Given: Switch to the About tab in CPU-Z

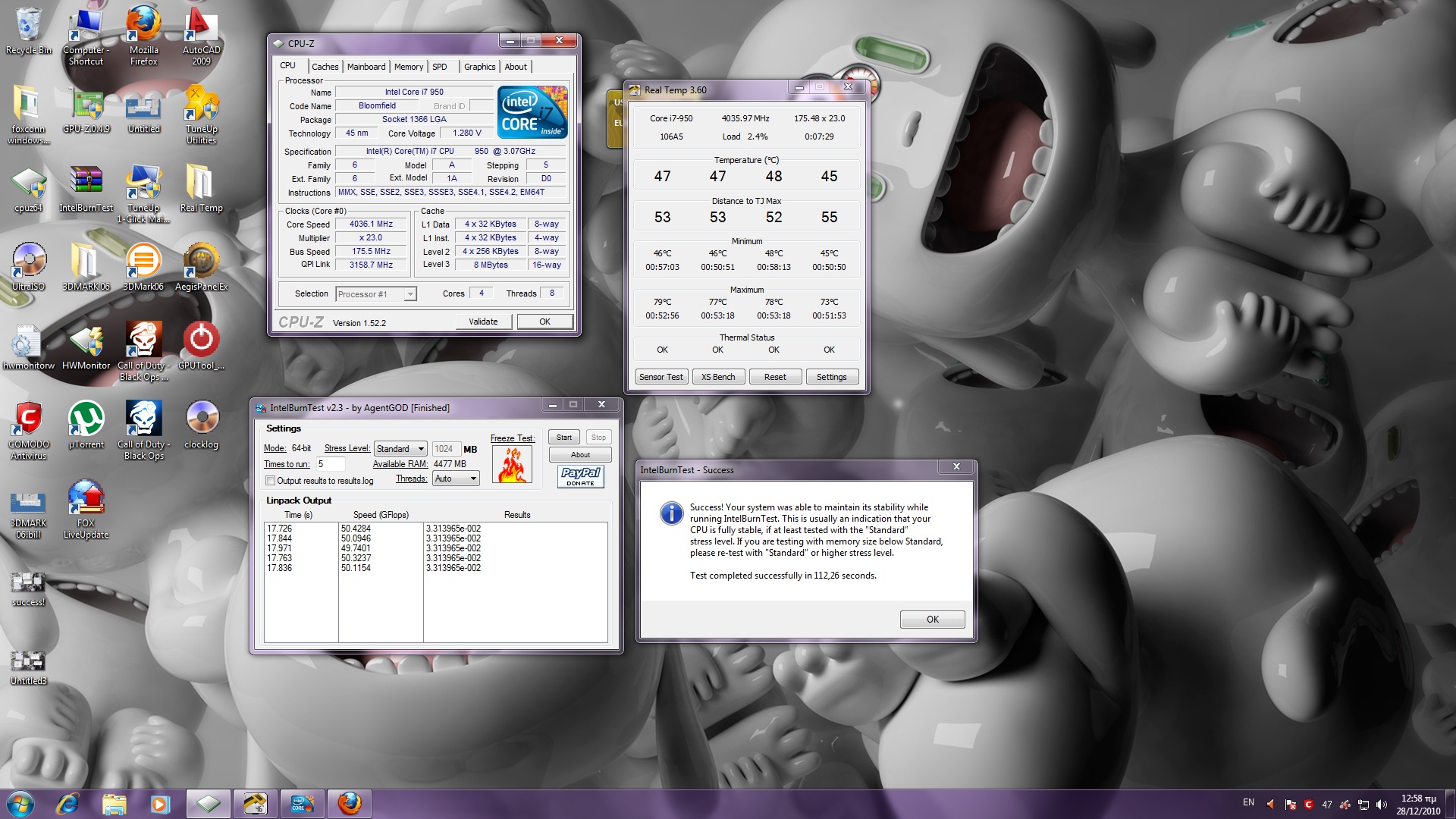Looking at the screenshot, I should pos(516,67).
